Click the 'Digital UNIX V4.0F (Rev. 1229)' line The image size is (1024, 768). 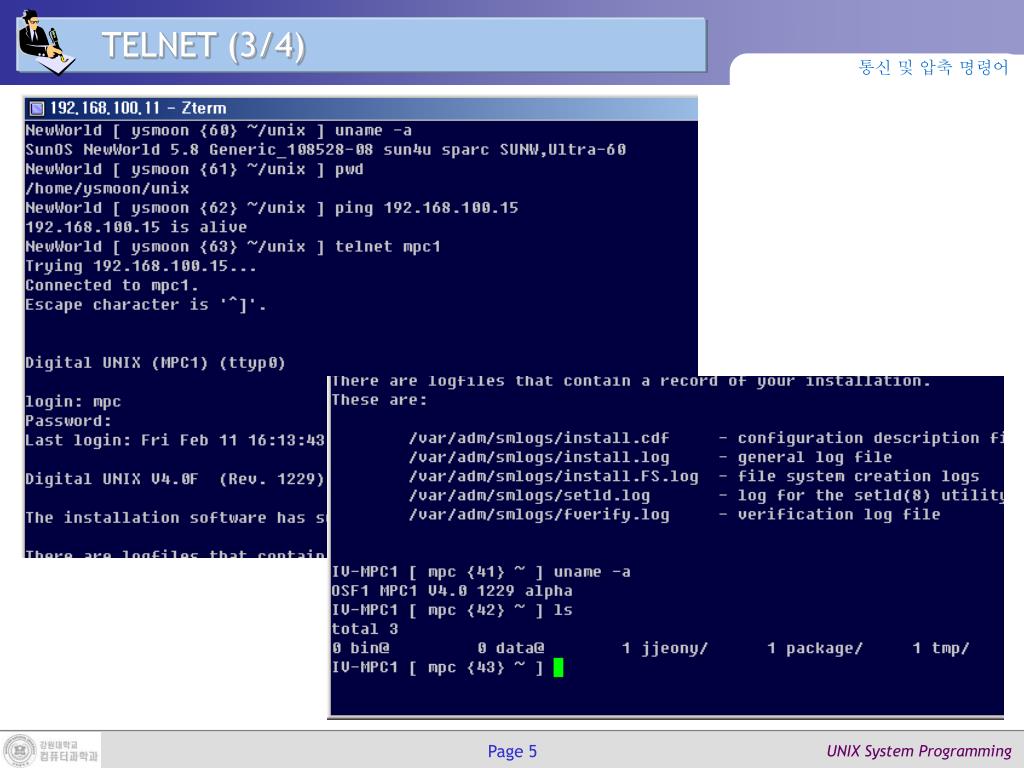[175, 479]
